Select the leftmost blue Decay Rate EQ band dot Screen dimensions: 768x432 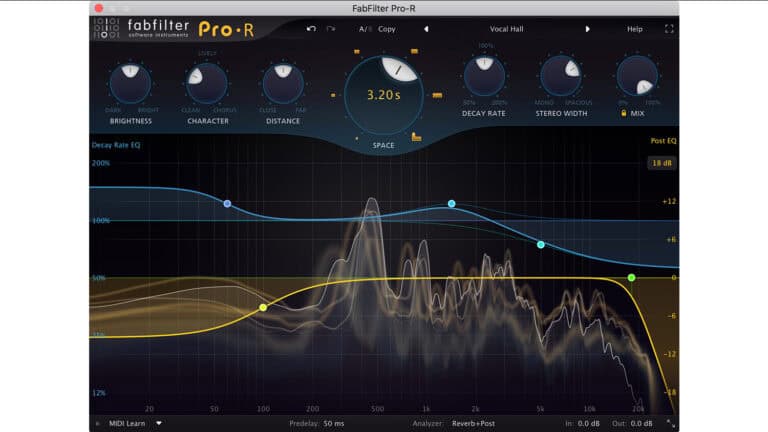coord(227,203)
